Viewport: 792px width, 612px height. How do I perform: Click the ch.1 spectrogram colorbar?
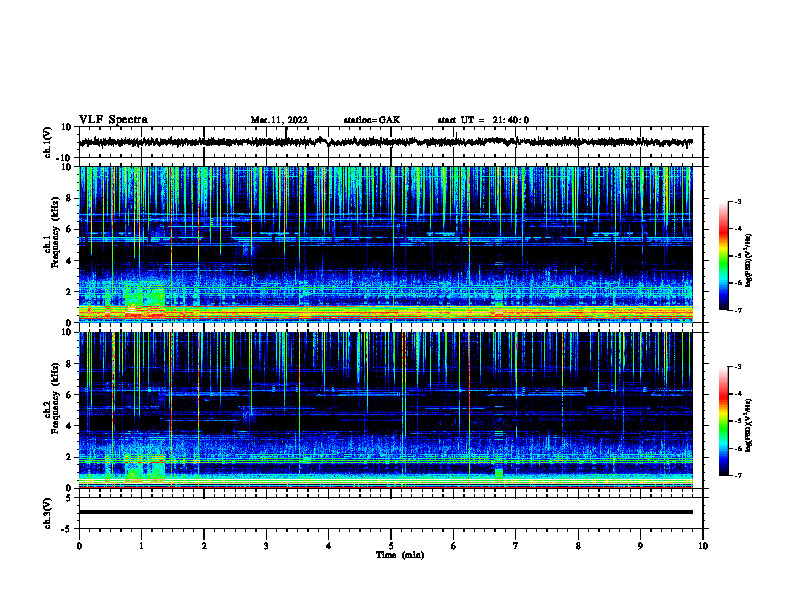tap(723, 256)
